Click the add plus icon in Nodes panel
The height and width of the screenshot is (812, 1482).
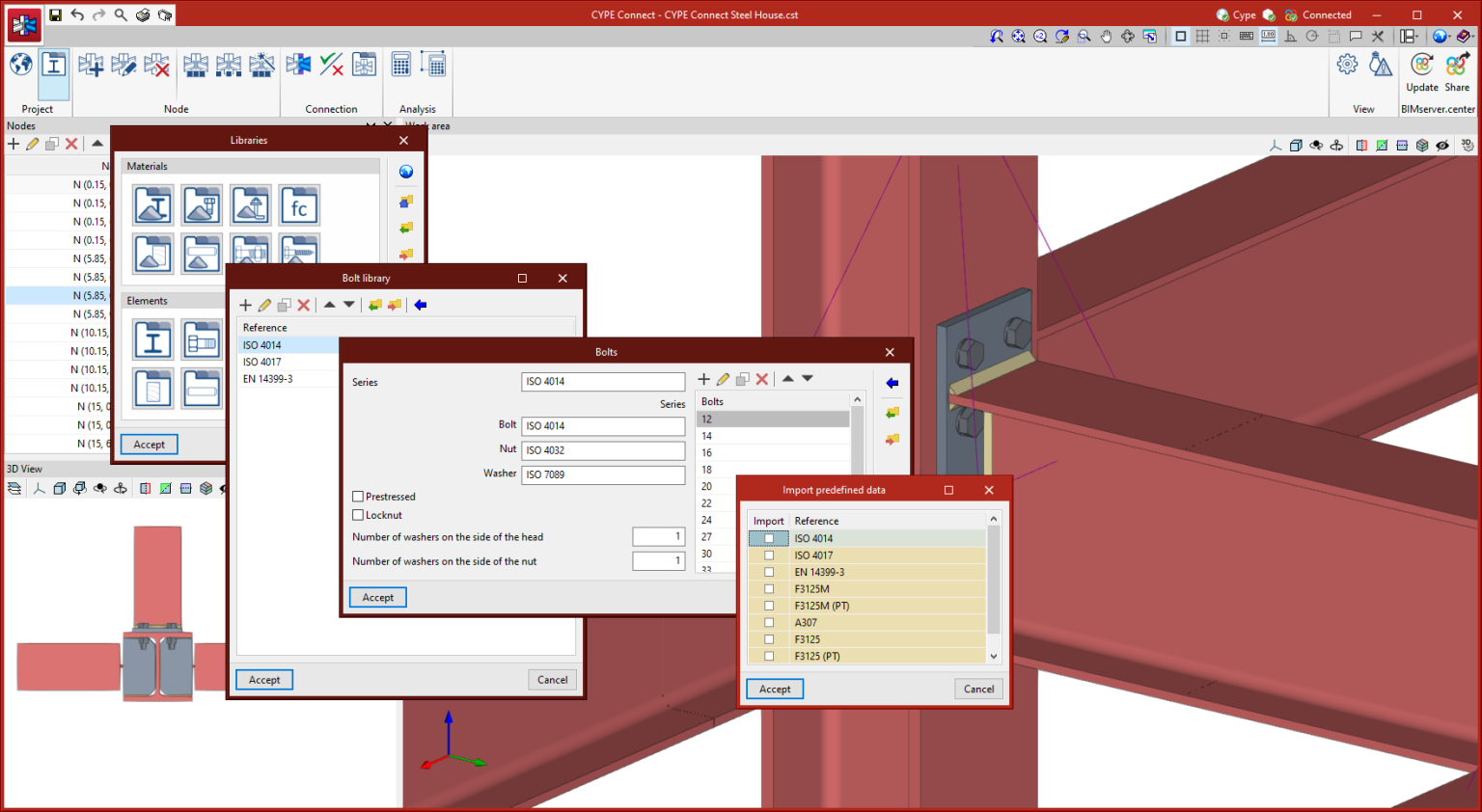pyautogui.click(x=14, y=144)
